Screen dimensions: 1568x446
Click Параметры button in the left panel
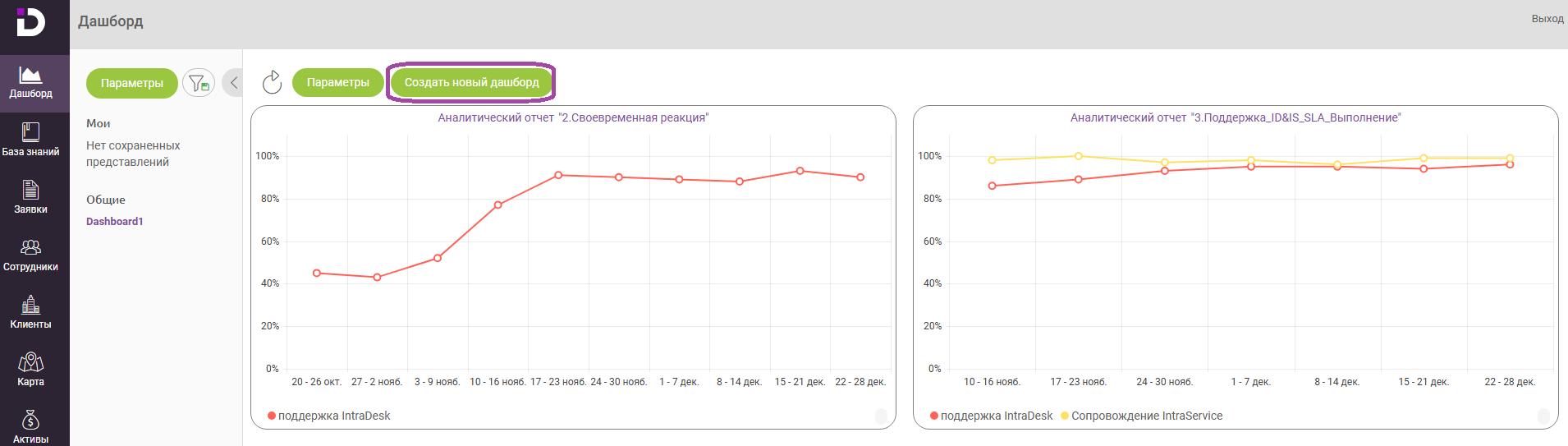131,83
